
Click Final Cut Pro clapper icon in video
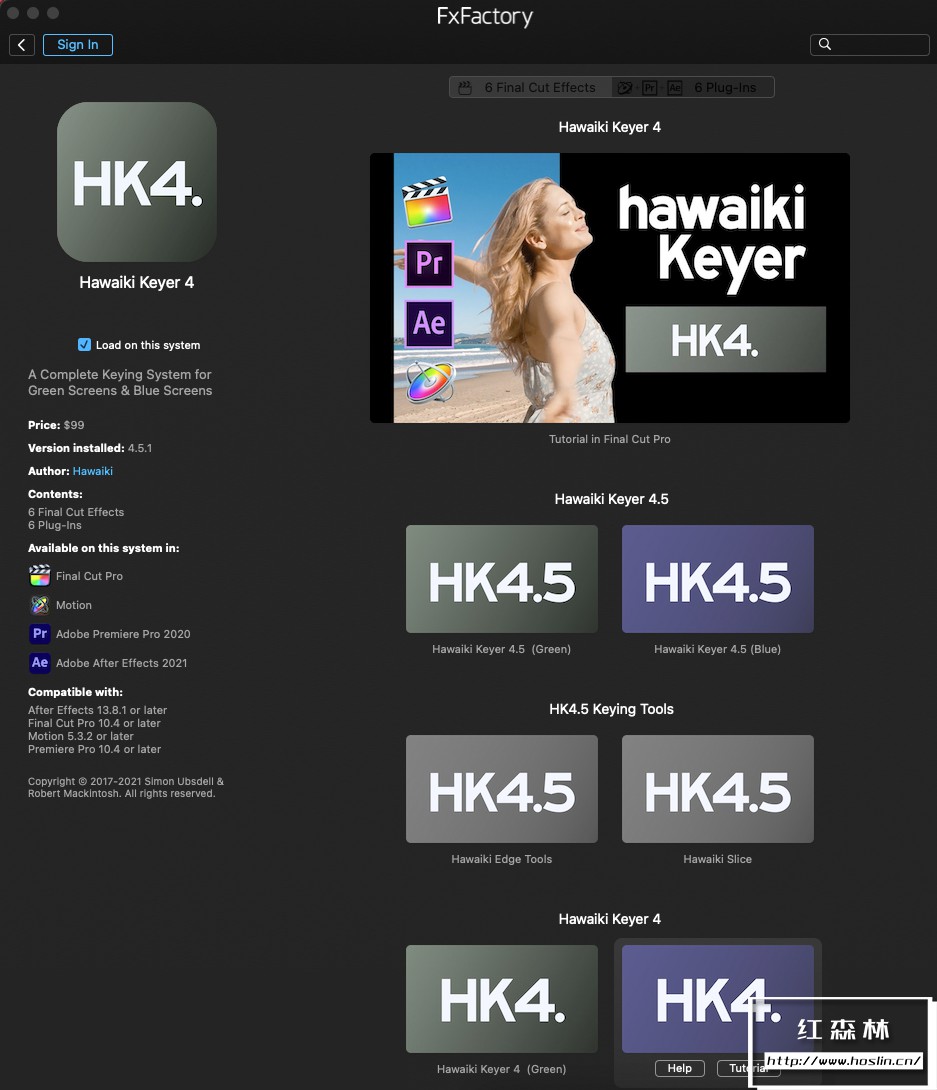click(x=427, y=202)
